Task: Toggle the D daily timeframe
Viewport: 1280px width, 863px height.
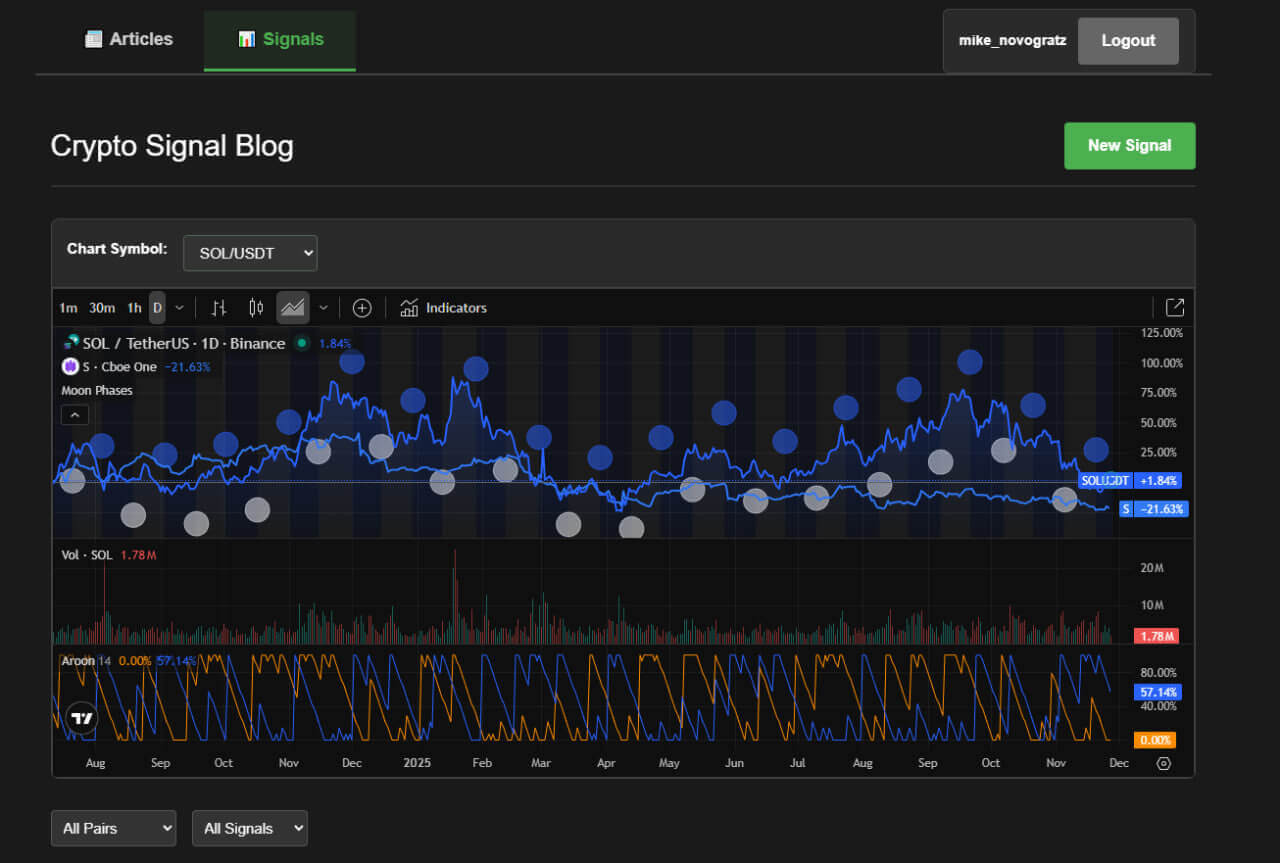Action: [156, 308]
